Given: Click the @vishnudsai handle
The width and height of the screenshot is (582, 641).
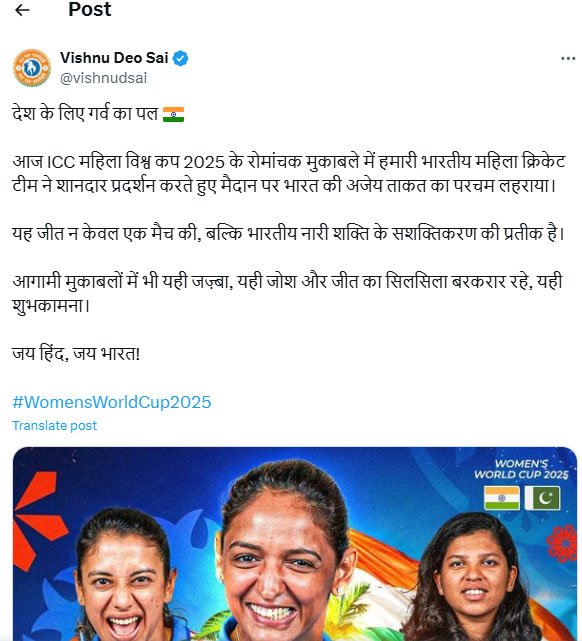Looking at the screenshot, I should point(103,78).
